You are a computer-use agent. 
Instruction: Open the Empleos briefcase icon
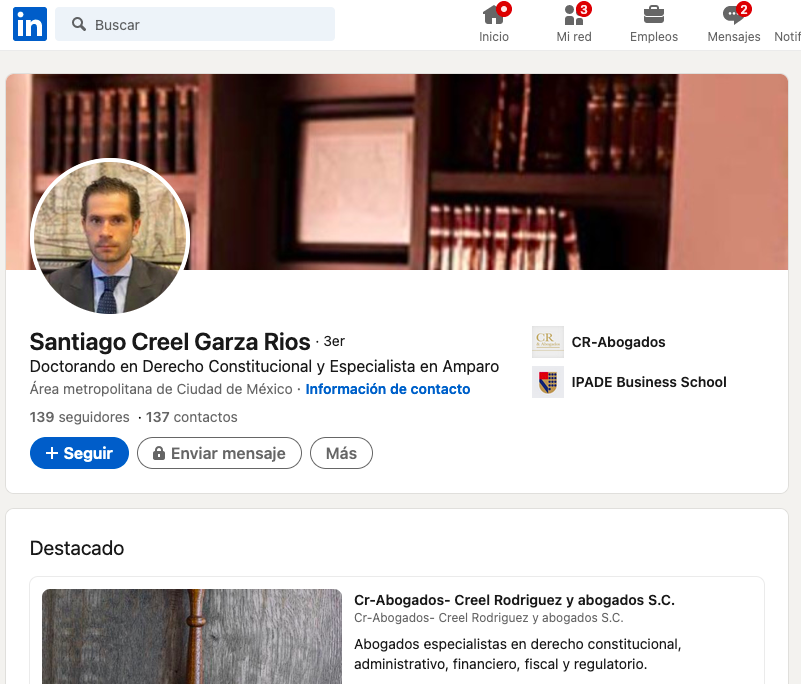(653, 14)
